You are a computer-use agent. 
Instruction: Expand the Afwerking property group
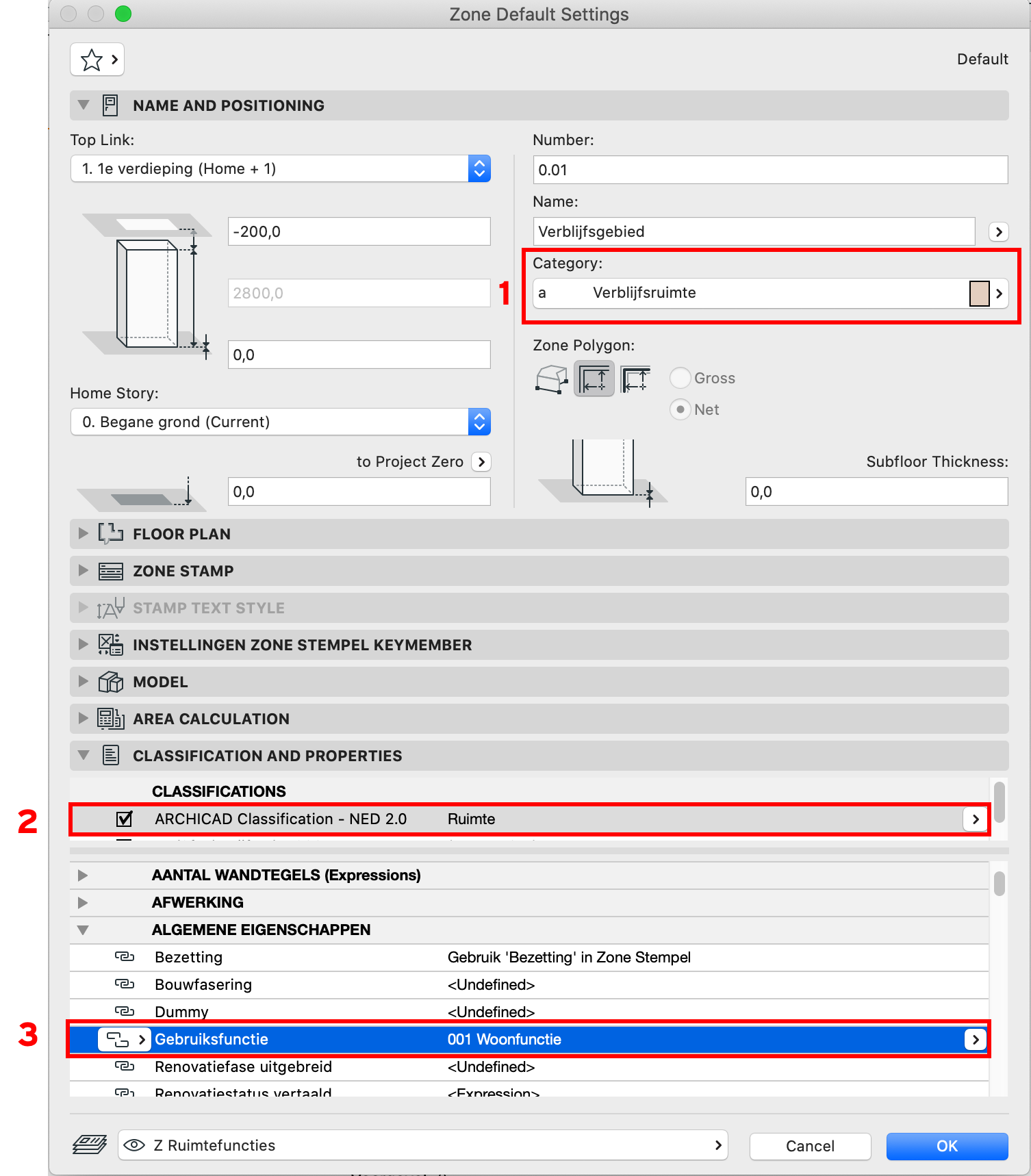83,903
